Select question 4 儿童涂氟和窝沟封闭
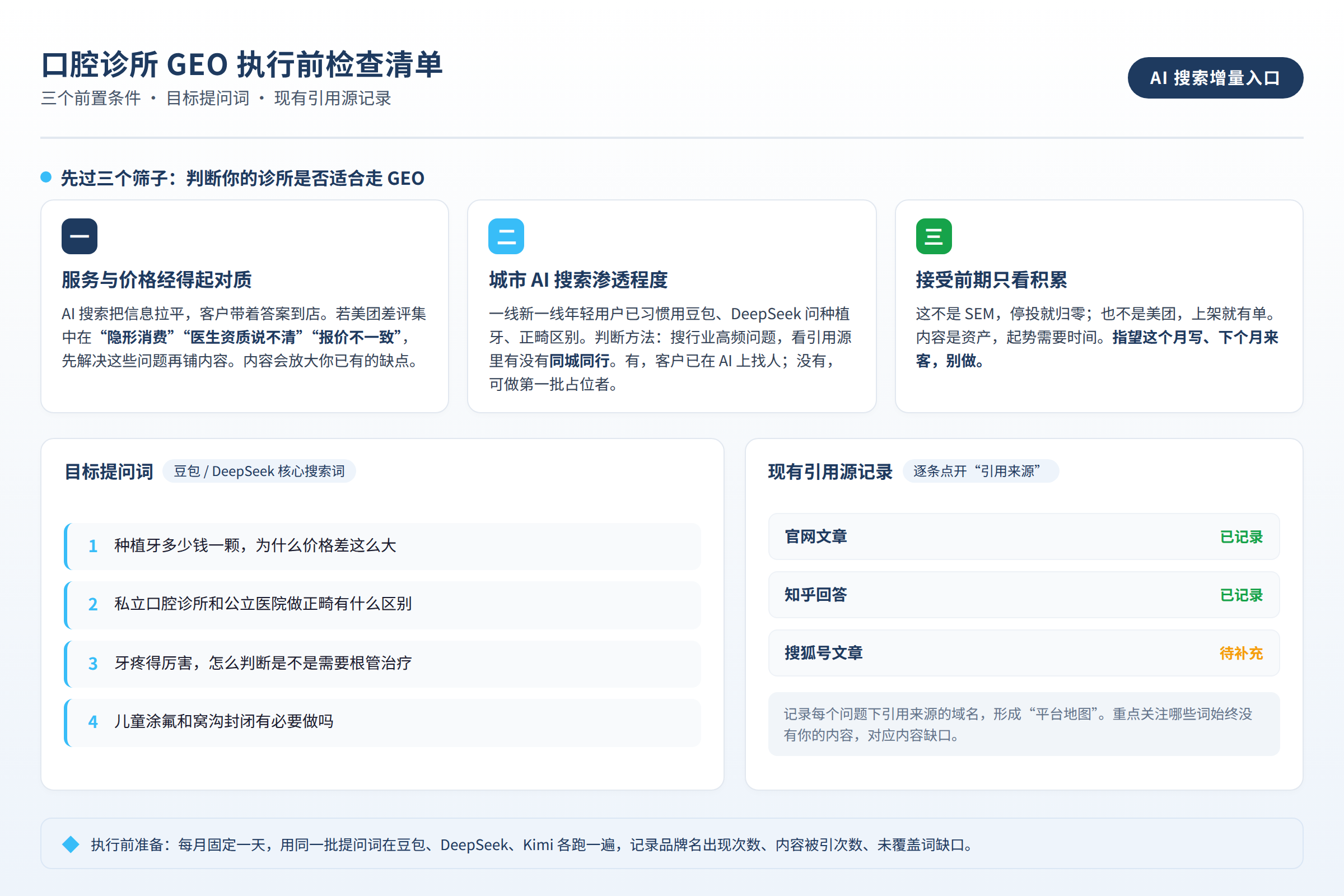The image size is (1344, 896). pyautogui.click(x=382, y=722)
